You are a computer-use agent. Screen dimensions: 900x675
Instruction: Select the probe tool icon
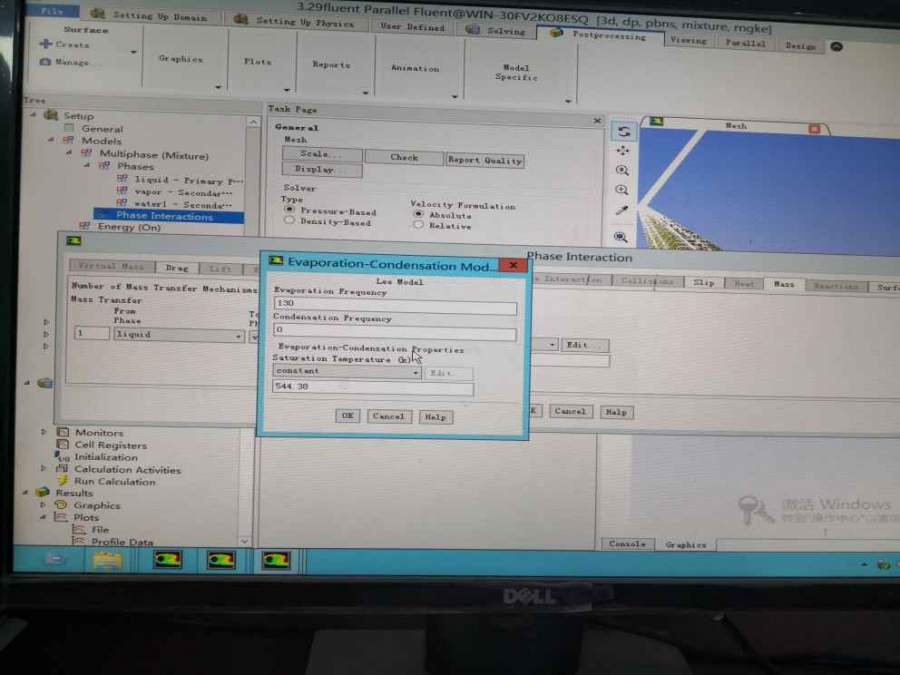622,210
